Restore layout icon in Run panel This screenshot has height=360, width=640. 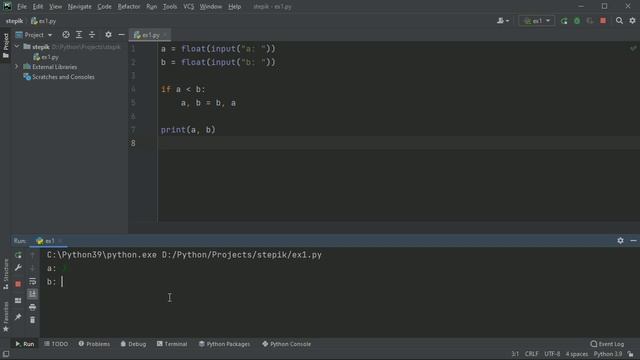(x=18, y=300)
